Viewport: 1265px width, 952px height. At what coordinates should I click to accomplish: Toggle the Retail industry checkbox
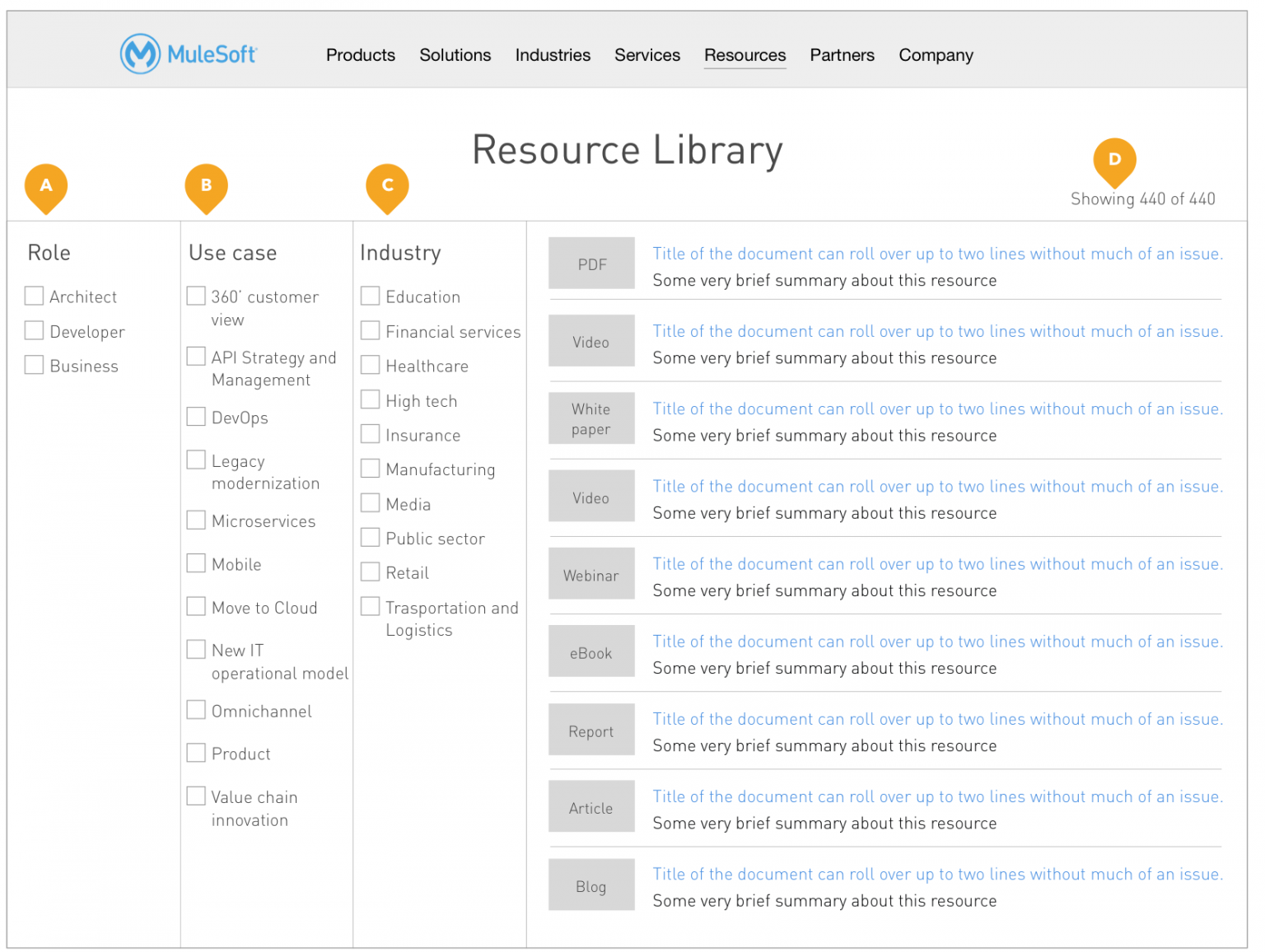pos(370,572)
